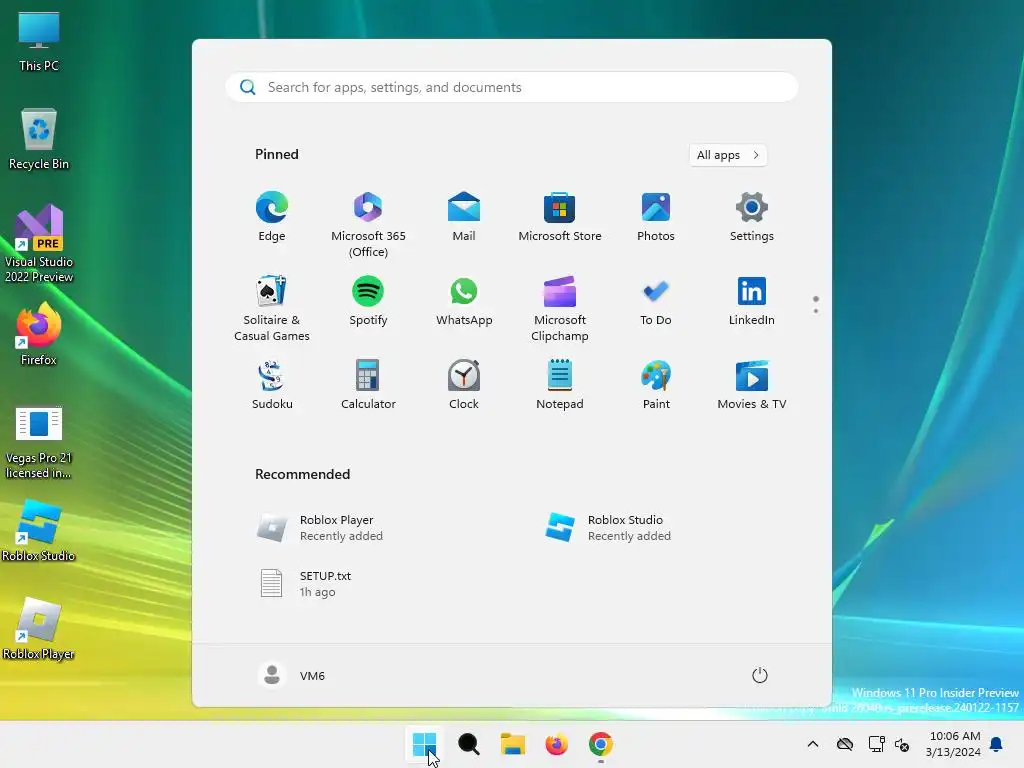Go to next pinned apps page dot
Screen dimensions: 1024x768
(x=816, y=311)
